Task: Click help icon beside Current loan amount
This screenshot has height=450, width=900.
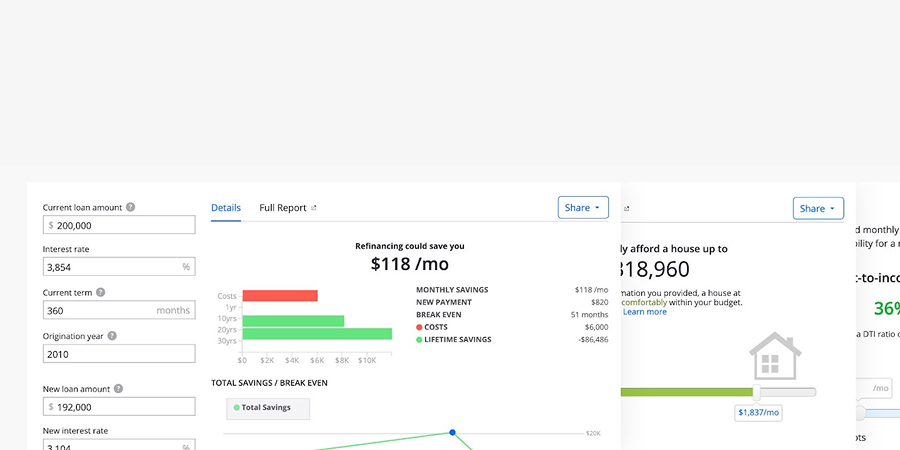Action: 130,207
